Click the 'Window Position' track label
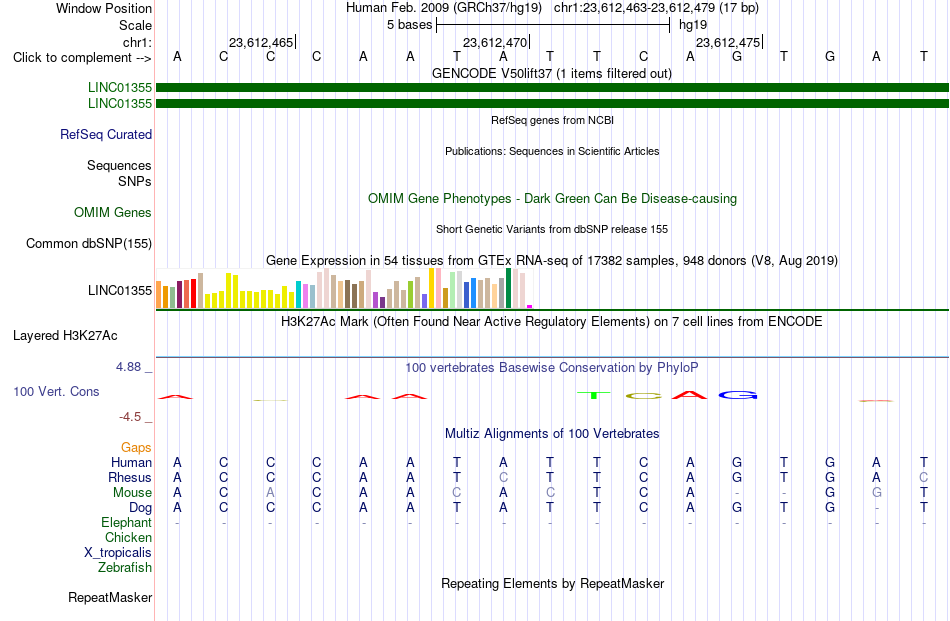950x621 pixels. pyautogui.click(x=104, y=8)
